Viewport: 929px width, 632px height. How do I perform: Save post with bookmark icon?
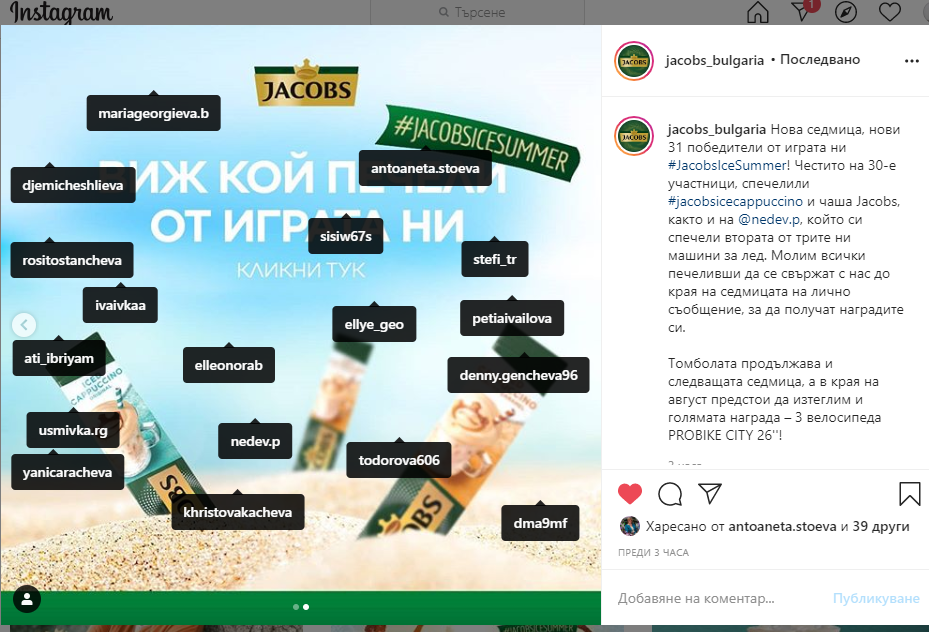(909, 494)
